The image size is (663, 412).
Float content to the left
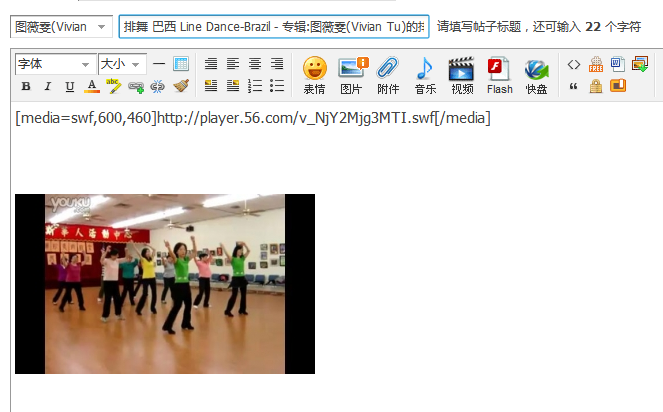click(211, 86)
